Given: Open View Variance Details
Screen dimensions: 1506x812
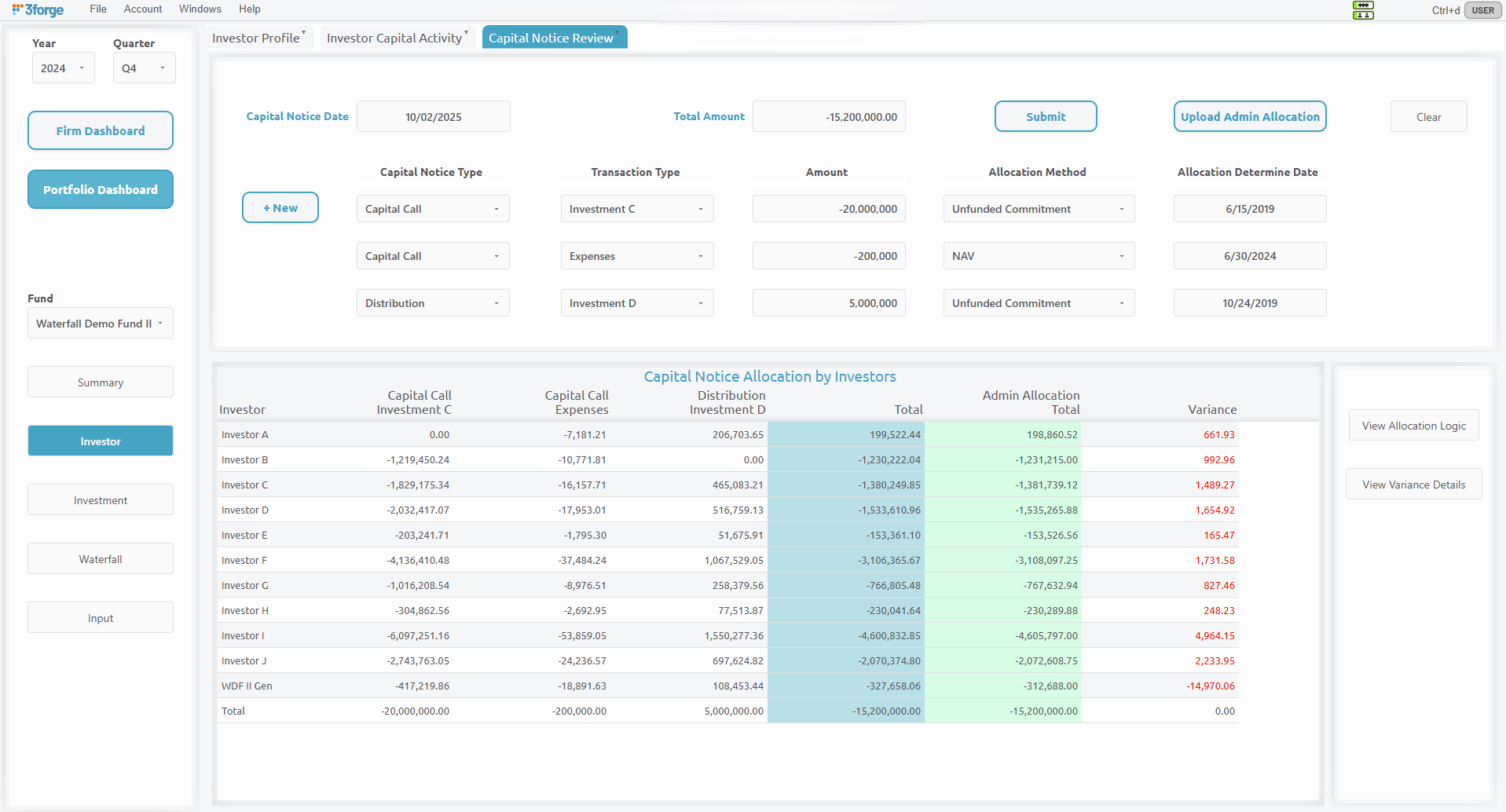Looking at the screenshot, I should click(1413, 485).
